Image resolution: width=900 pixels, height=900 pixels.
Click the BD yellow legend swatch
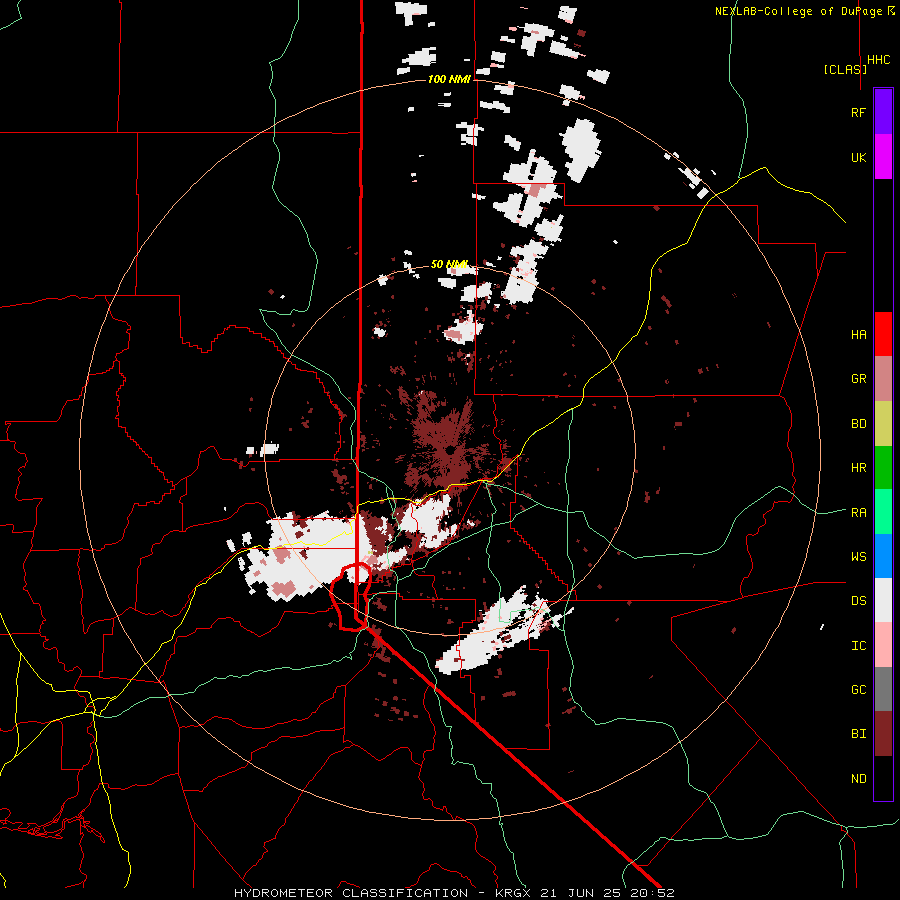883,424
